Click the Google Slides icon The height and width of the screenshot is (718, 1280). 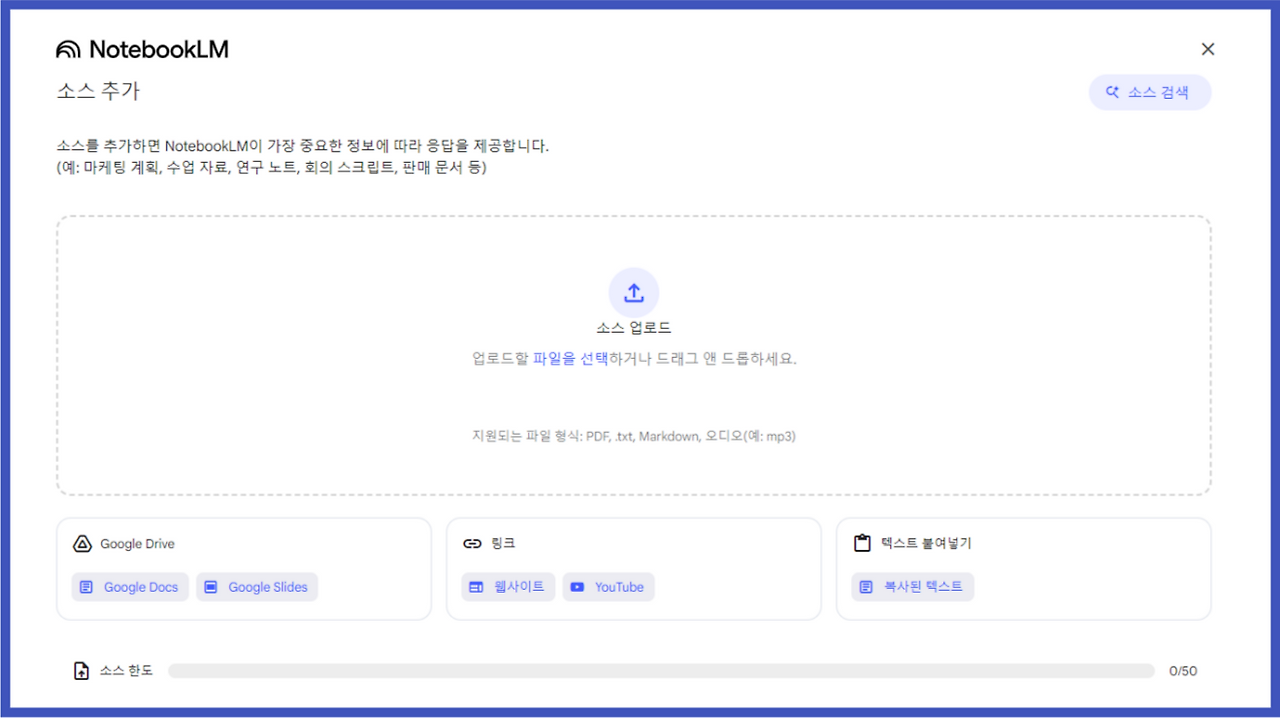[210, 587]
